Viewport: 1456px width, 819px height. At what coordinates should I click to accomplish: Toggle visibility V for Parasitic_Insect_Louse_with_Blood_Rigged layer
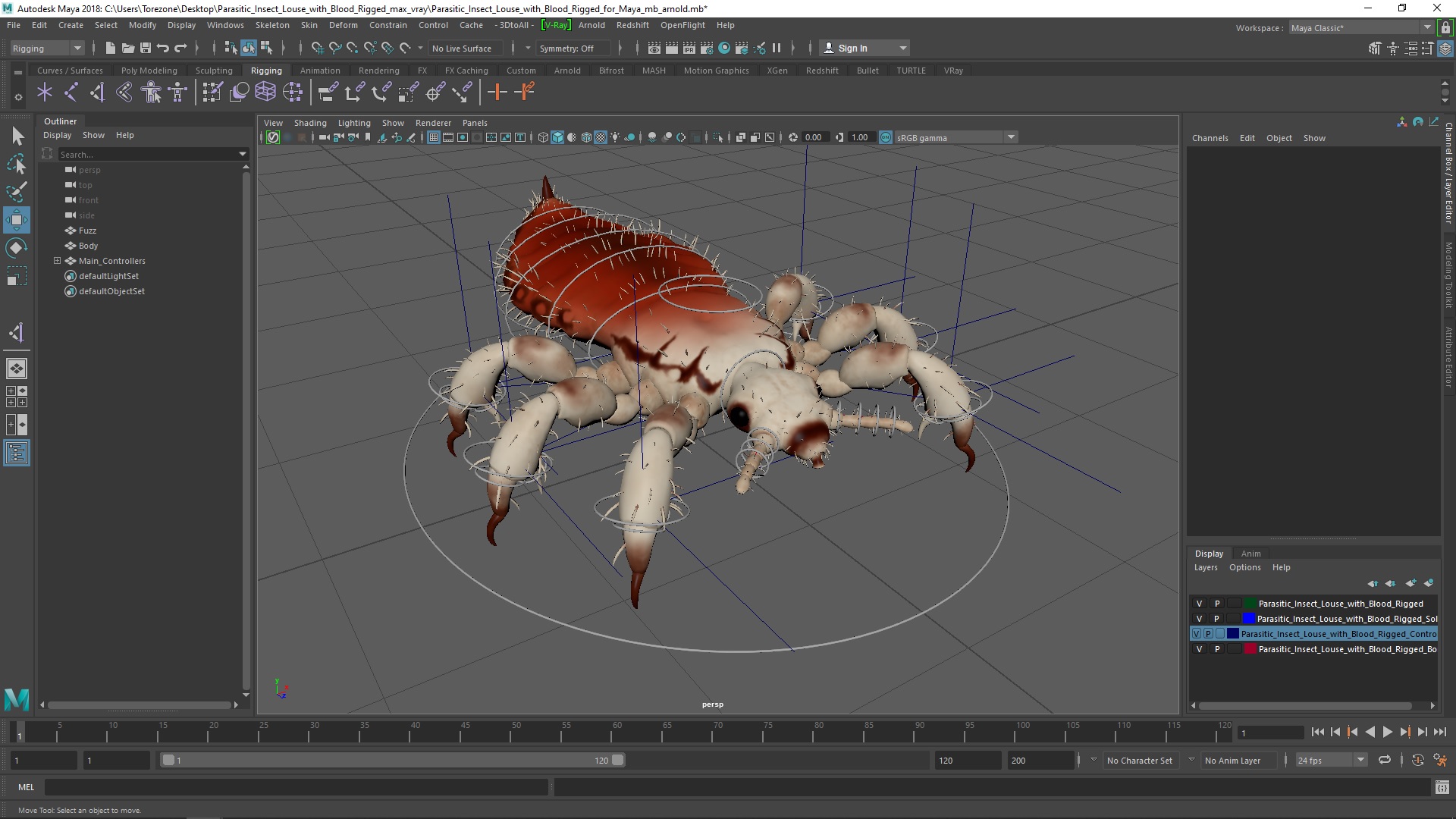pyautogui.click(x=1199, y=604)
